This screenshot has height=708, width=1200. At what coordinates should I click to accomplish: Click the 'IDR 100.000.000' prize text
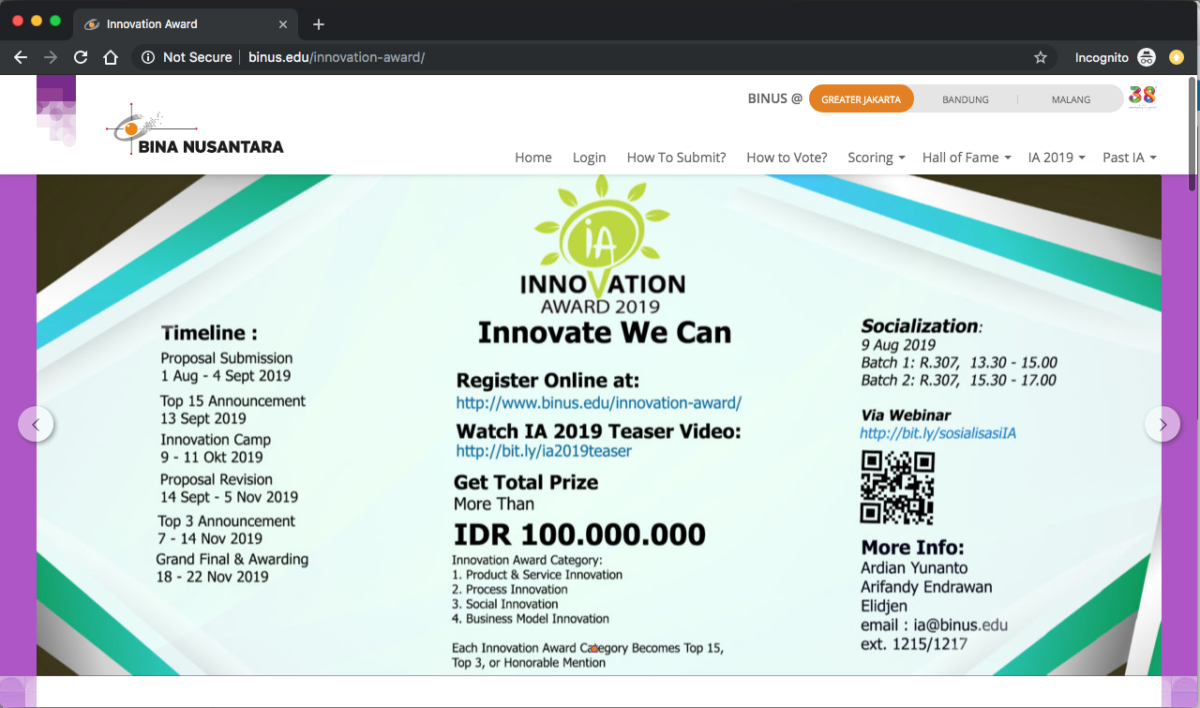click(579, 534)
